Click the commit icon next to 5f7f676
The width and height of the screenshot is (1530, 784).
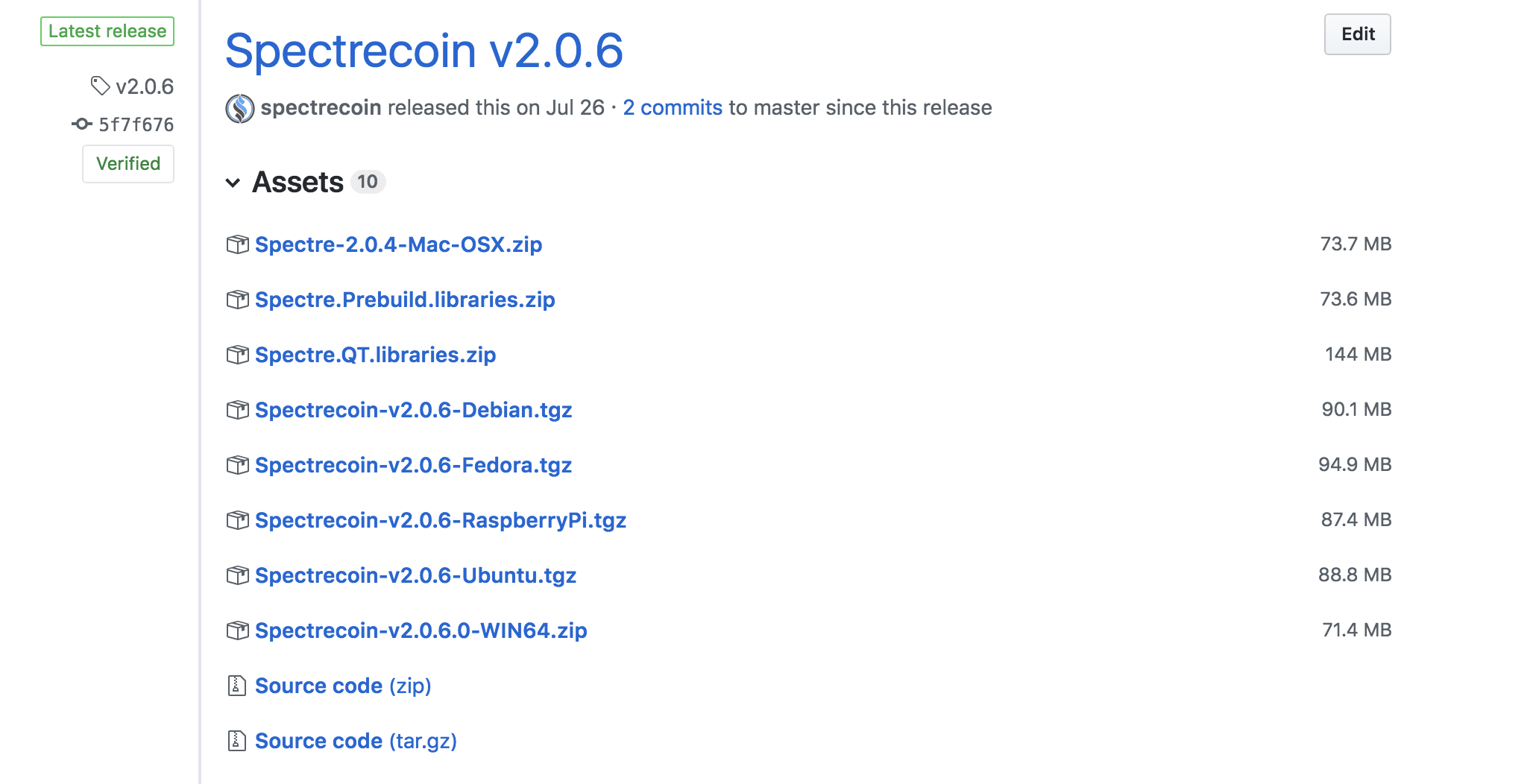point(82,124)
